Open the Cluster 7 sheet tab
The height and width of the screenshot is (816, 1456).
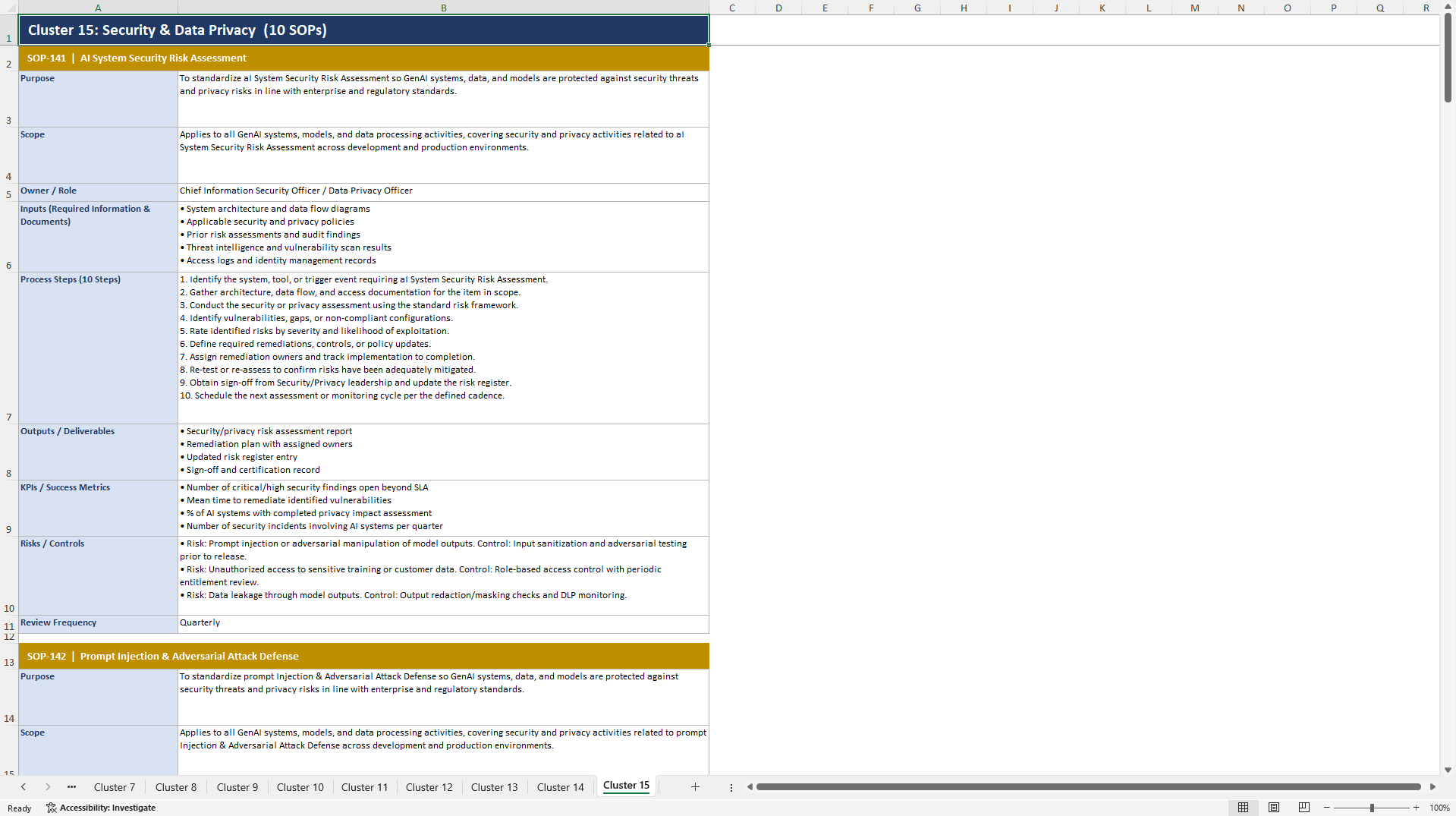click(x=115, y=787)
